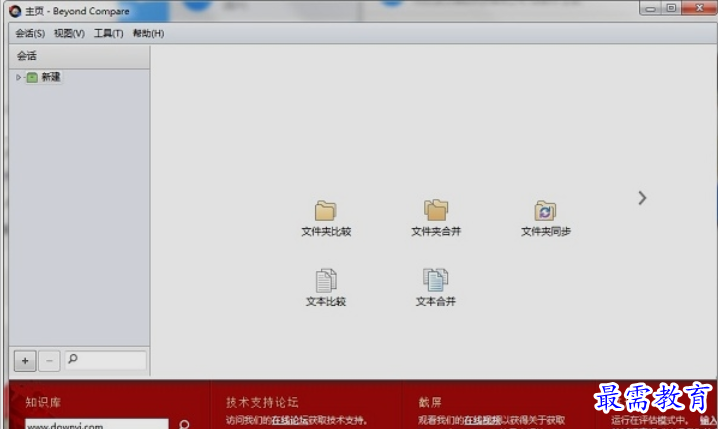
Task: Click the knowledge base search magnifier
Action: pyautogui.click(x=185, y=424)
